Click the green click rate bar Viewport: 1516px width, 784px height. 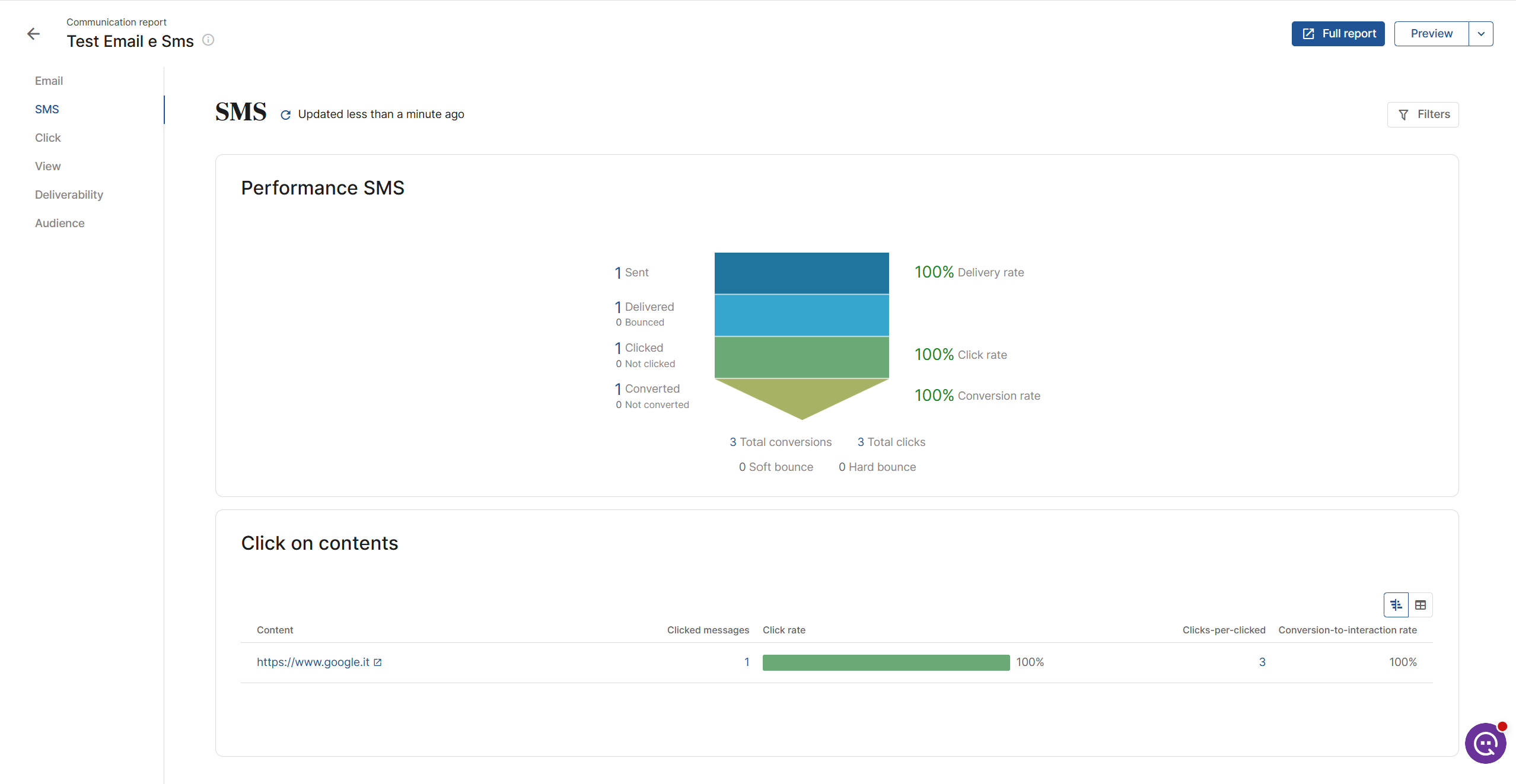click(886, 662)
